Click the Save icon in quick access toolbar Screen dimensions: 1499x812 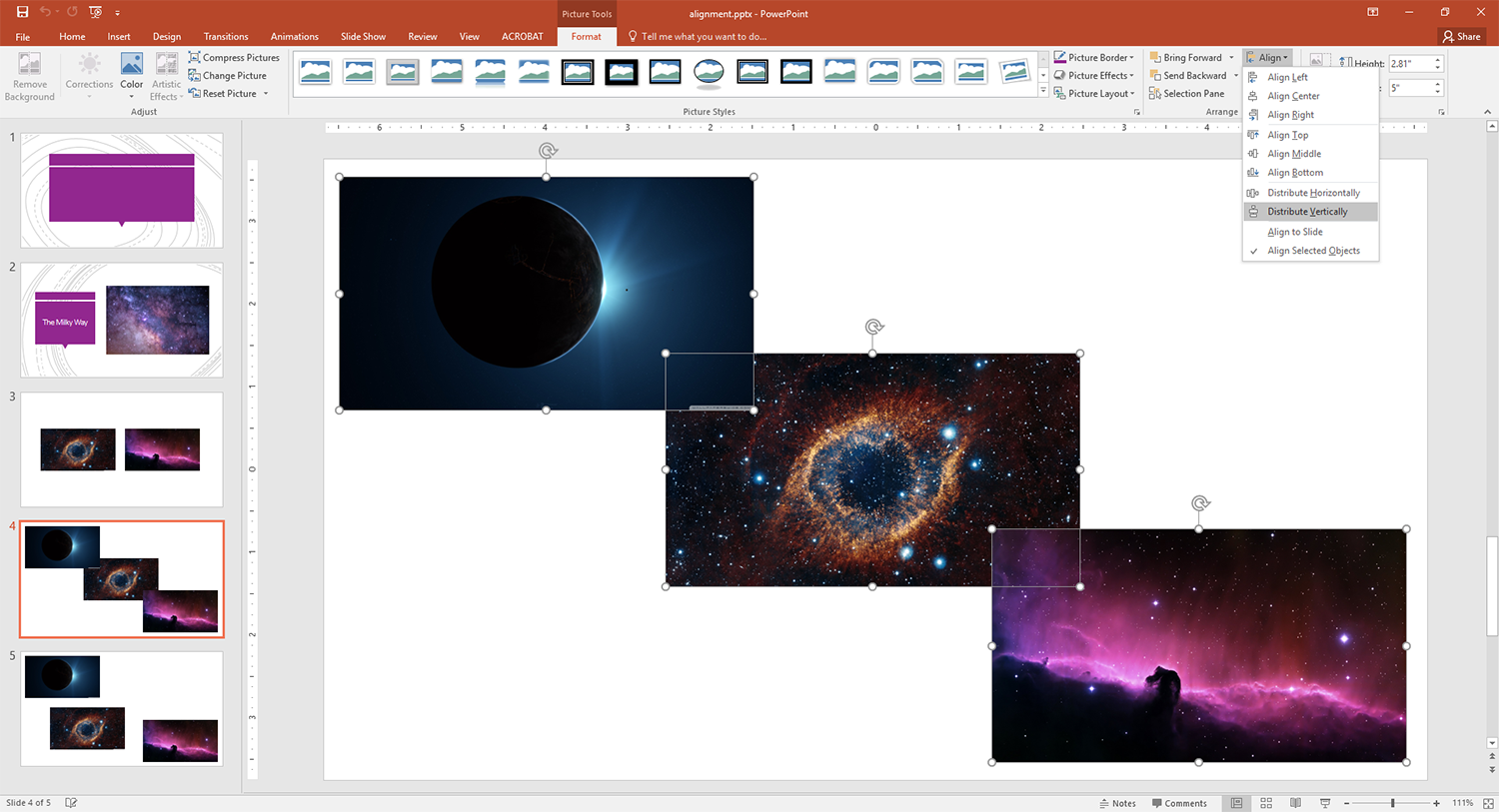pos(22,12)
